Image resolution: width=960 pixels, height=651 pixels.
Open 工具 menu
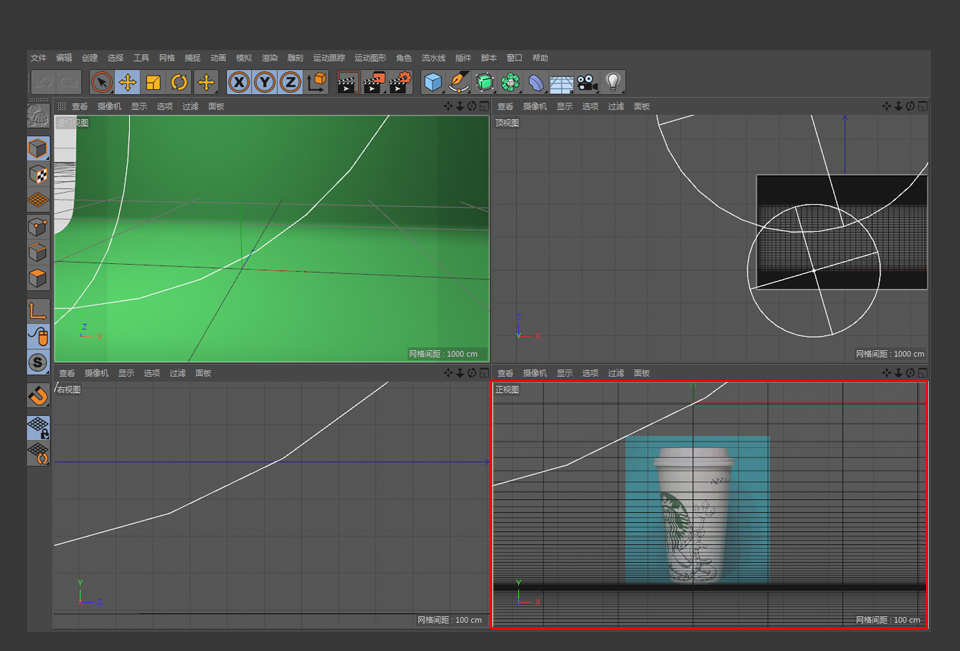coord(141,58)
